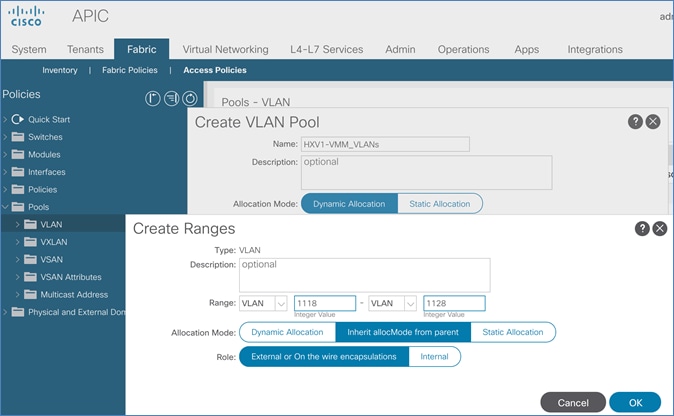
Task: Switch to the Fabric tab
Action: (x=141, y=49)
